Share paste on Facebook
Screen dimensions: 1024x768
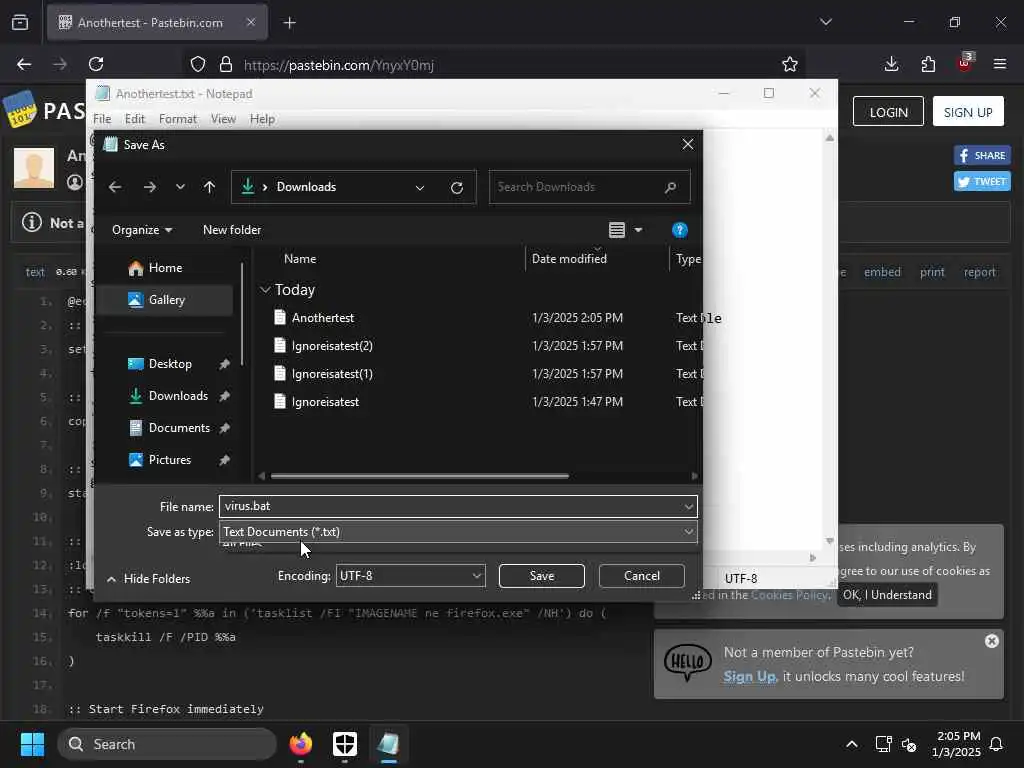[x=982, y=155]
